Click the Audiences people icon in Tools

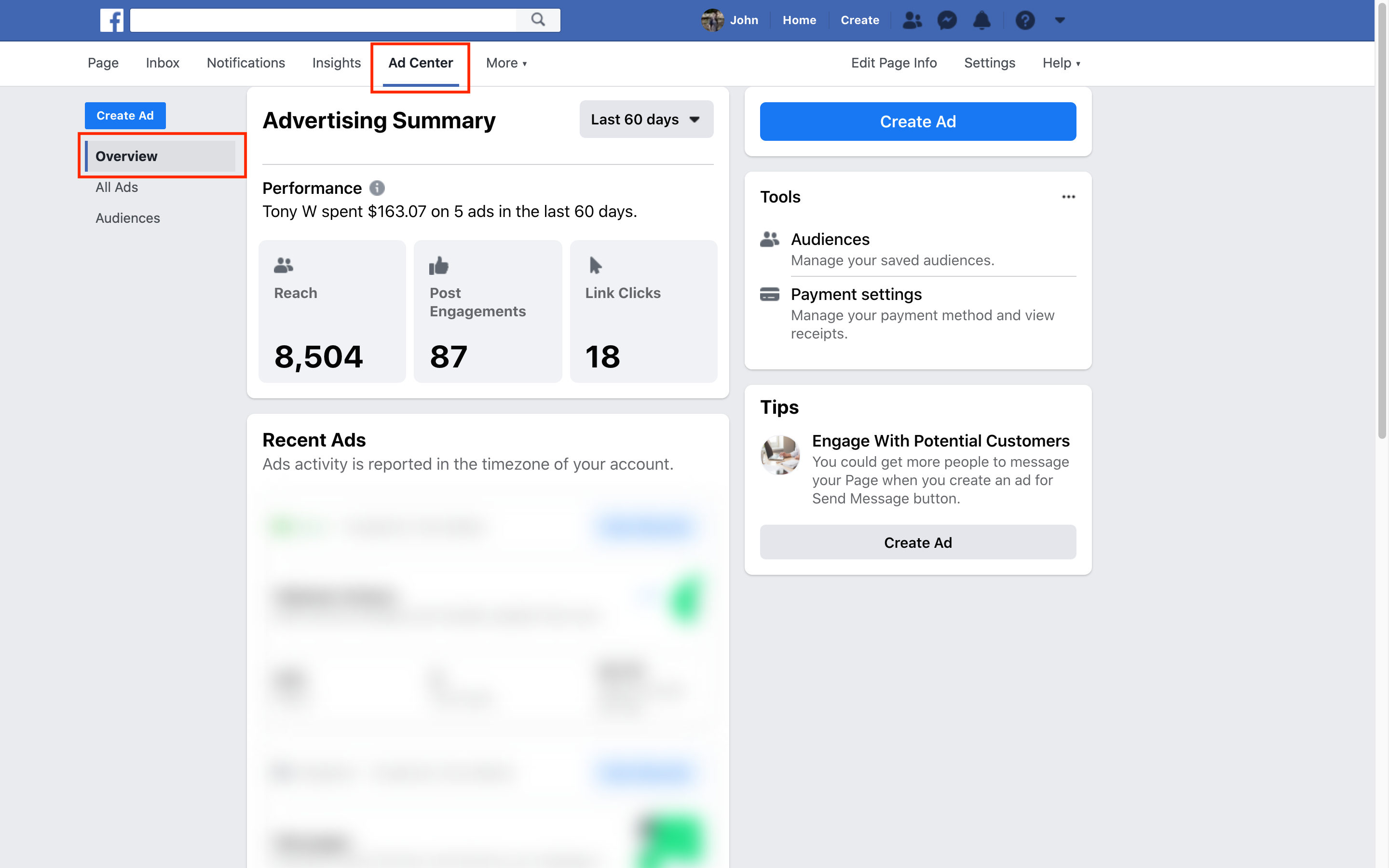point(770,239)
